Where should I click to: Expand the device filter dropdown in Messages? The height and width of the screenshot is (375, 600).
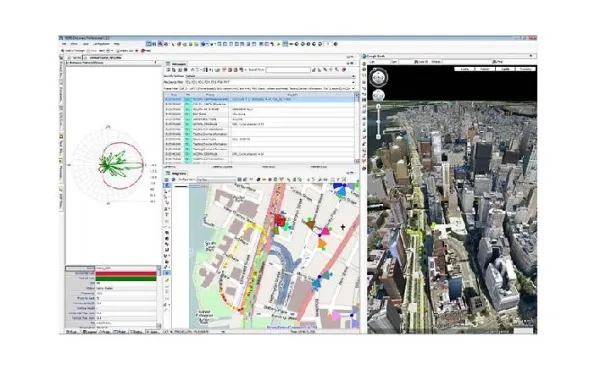point(353,82)
